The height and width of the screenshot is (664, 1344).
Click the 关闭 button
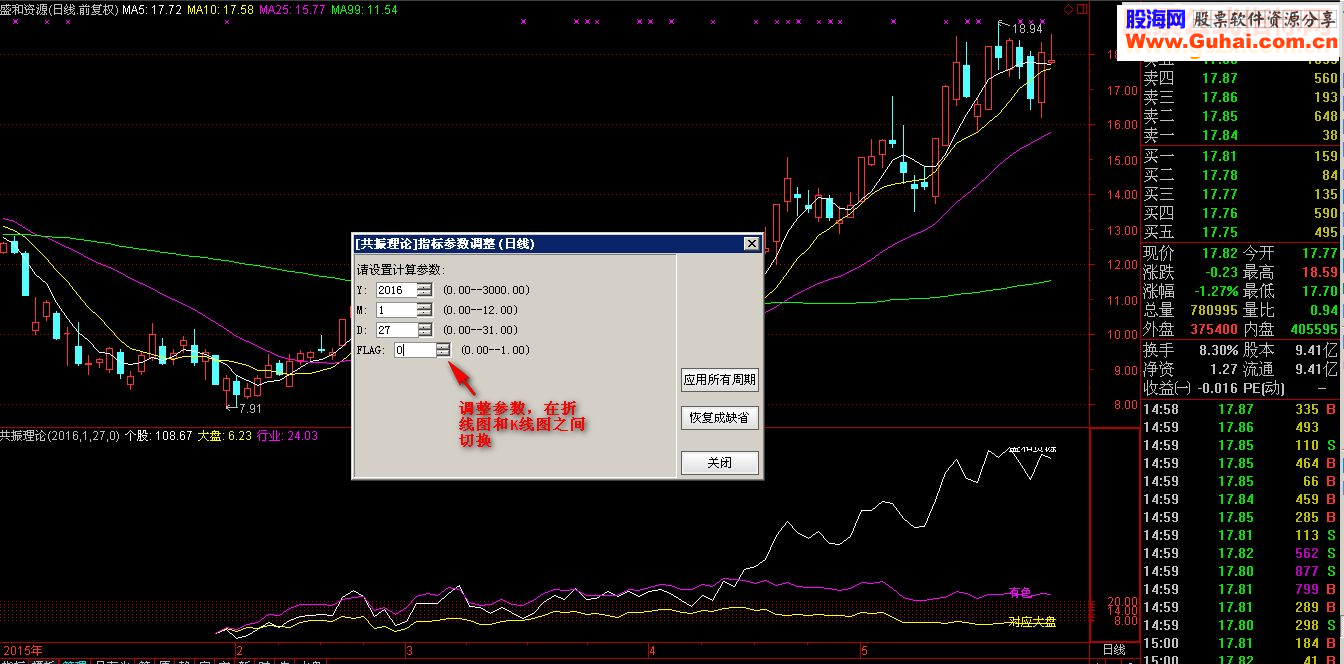pyautogui.click(x=719, y=463)
